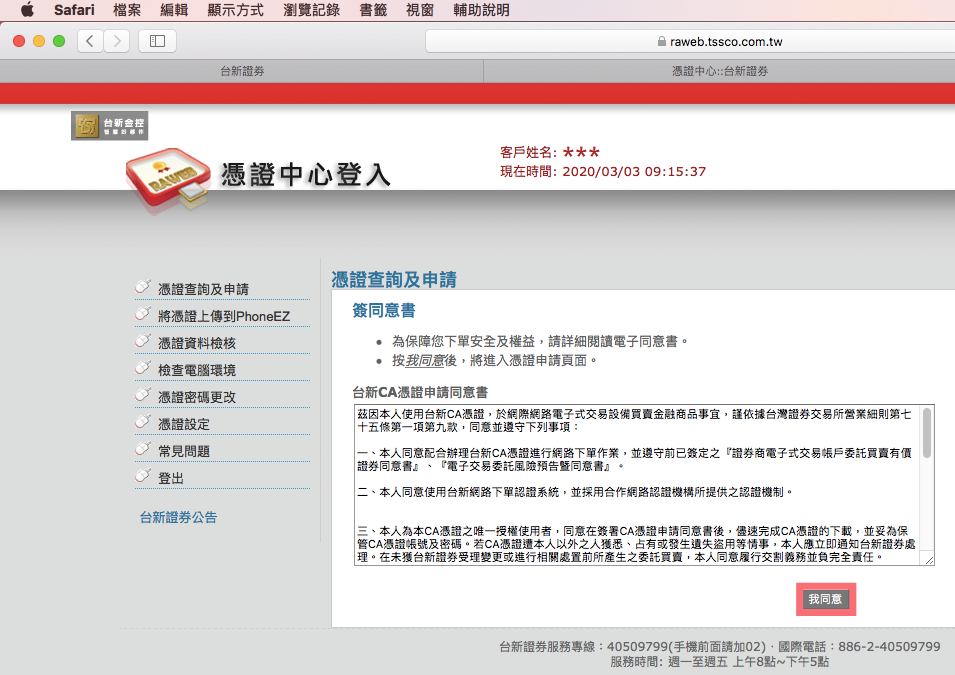Open the Apple menu
Screen dimensions: 955x675
tap(27, 10)
